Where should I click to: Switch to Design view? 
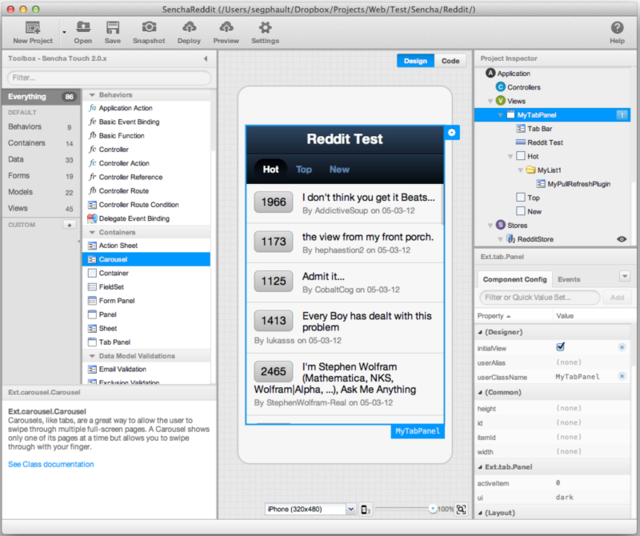[x=416, y=61]
